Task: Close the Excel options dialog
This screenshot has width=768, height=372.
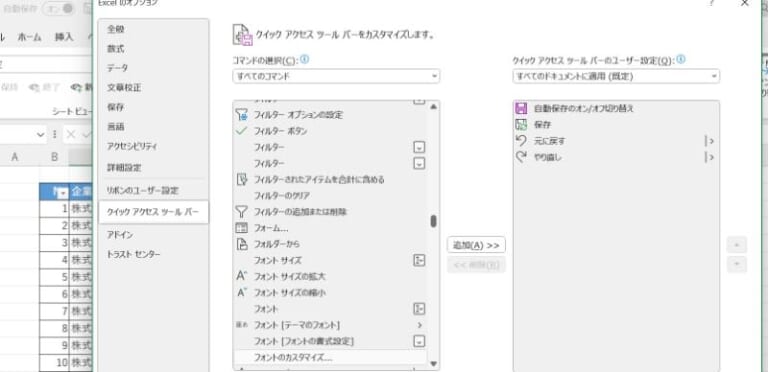Action: coord(744,3)
